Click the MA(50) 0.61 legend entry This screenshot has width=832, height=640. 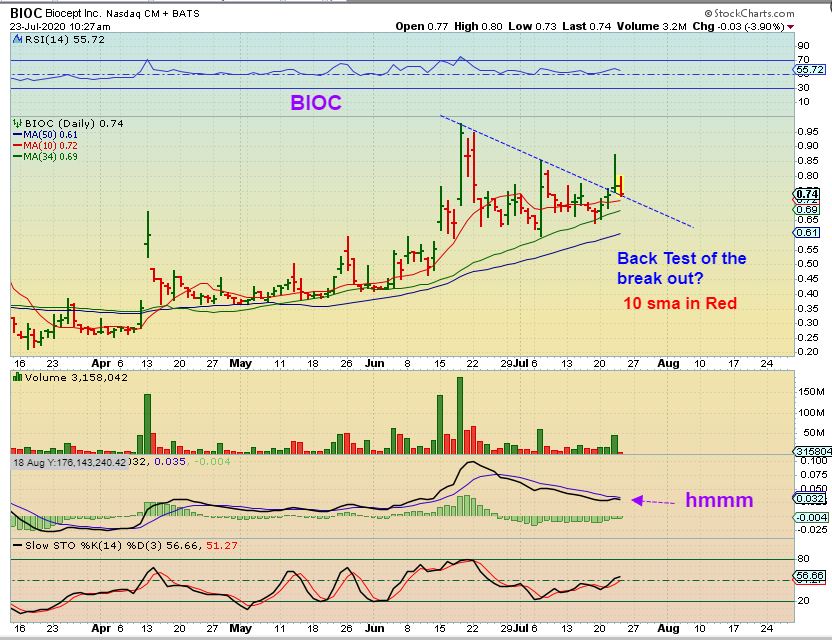(x=45, y=135)
